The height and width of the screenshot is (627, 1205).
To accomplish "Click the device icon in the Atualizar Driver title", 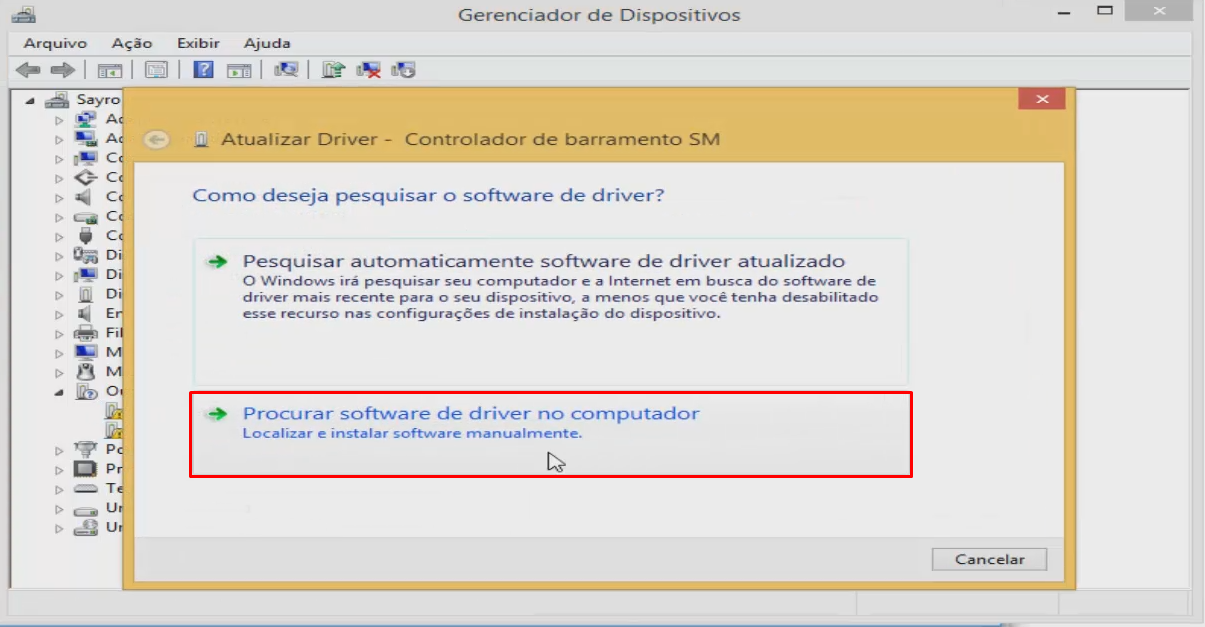I will tap(201, 140).
